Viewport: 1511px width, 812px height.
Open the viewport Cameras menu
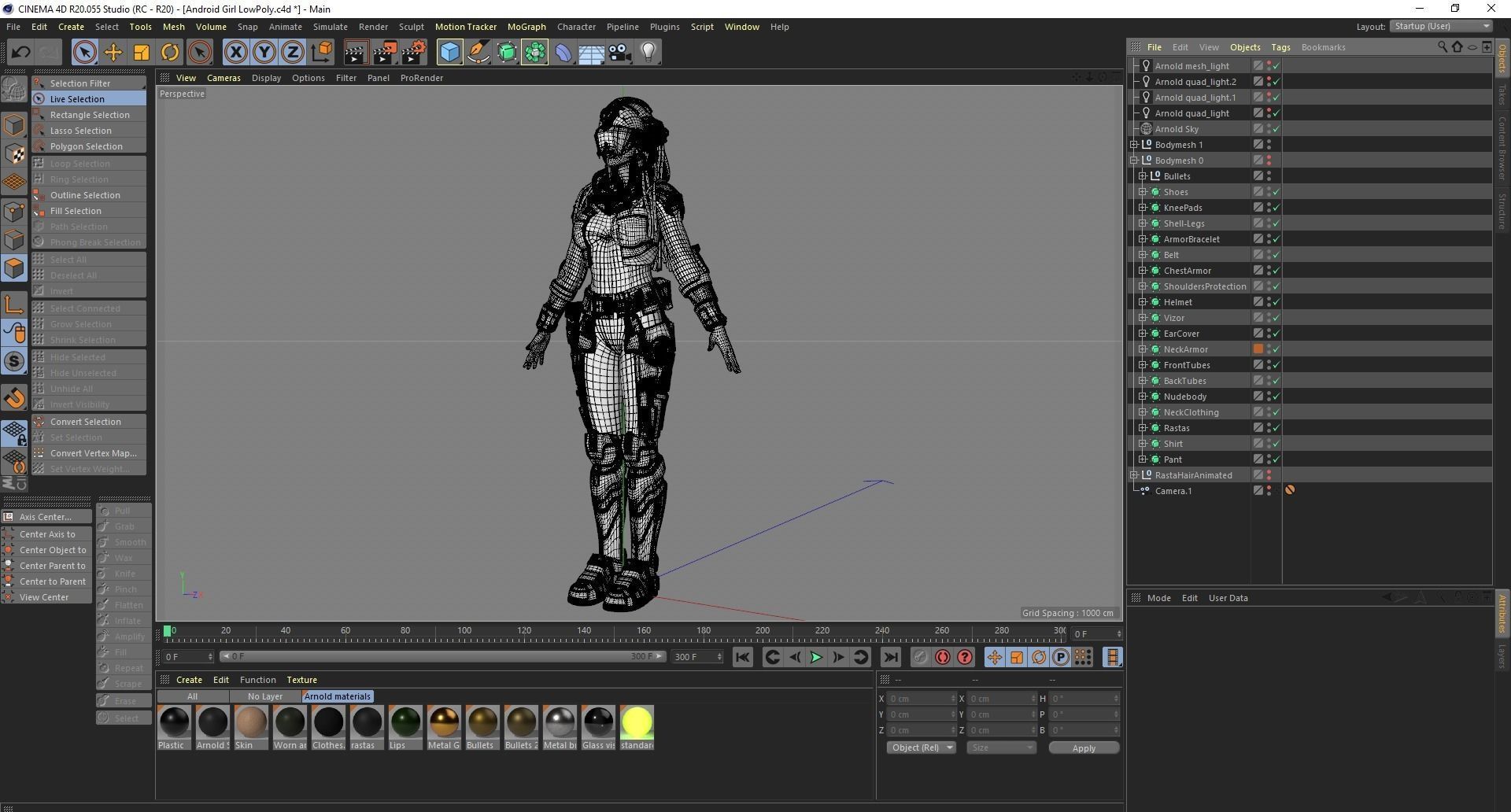click(x=224, y=78)
